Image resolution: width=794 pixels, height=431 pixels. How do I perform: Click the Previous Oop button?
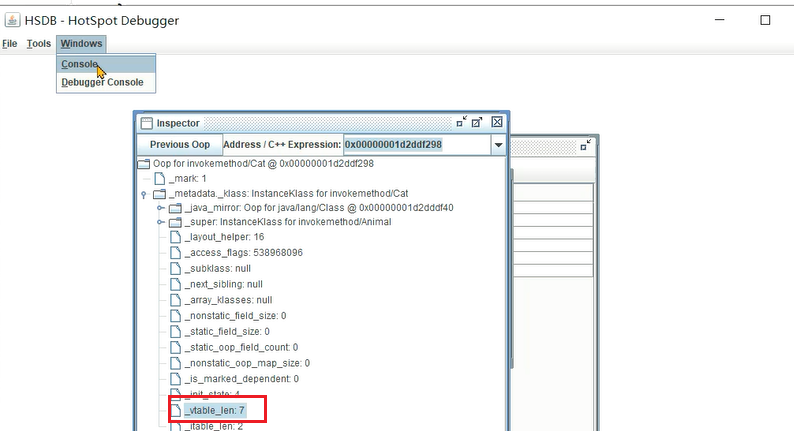click(x=180, y=145)
